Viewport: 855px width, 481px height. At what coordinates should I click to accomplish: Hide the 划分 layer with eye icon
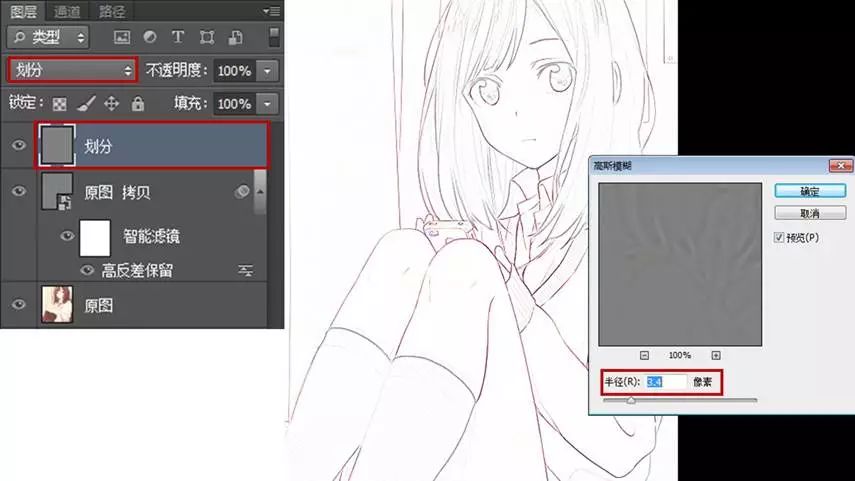(x=18, y=146)
